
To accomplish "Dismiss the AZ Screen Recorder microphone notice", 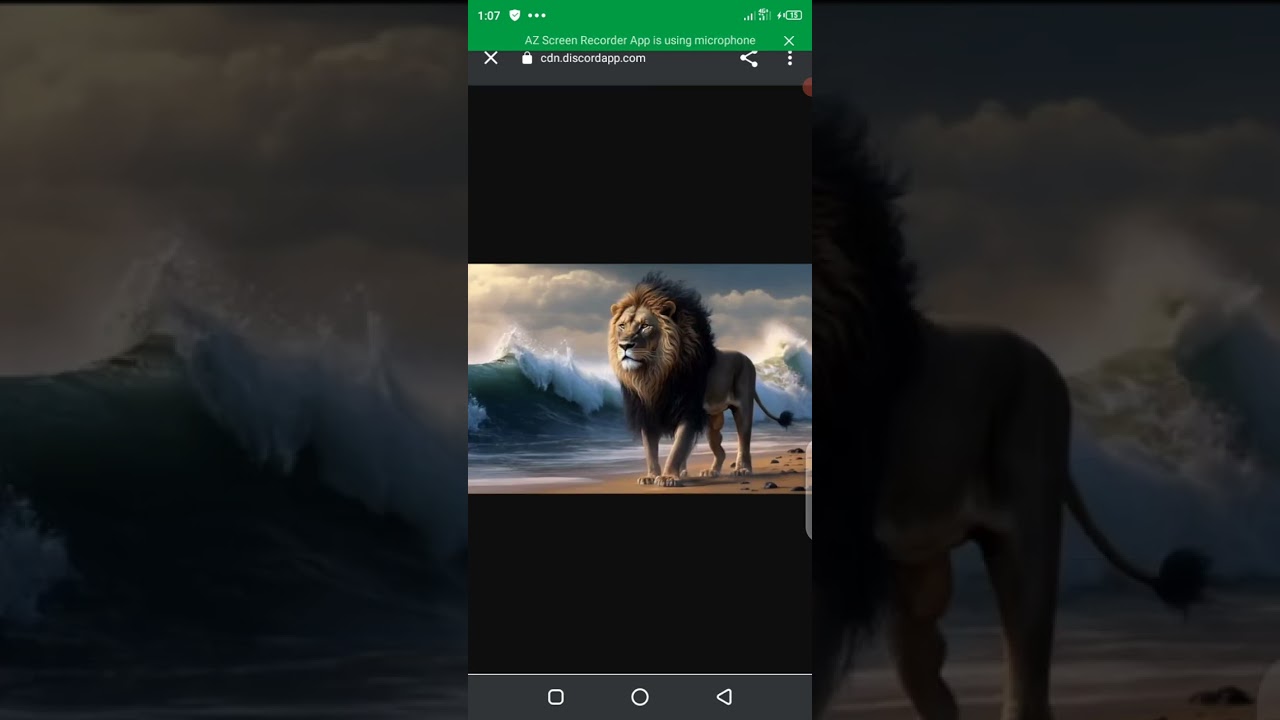I will point(789,41).
